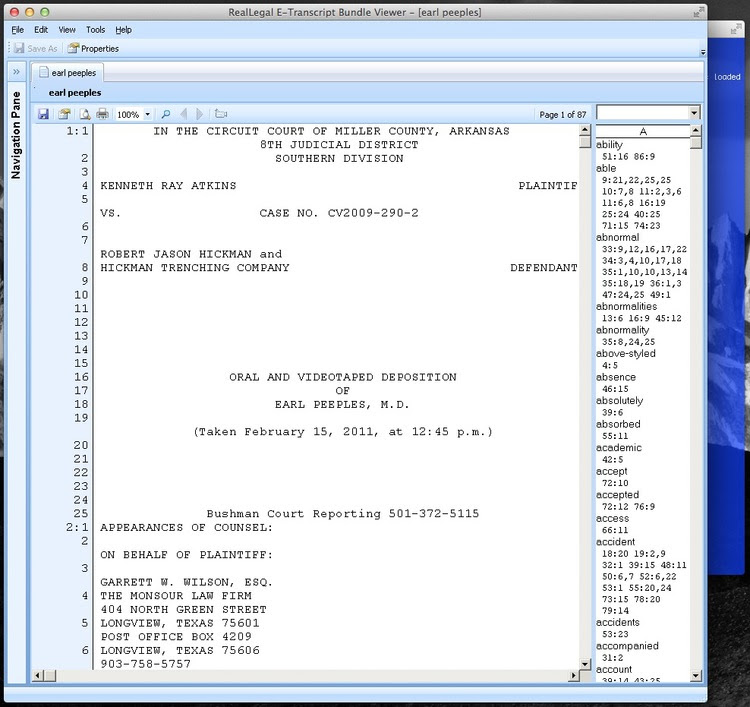The width and height of the screenshot is (750, 707).
Task: Click transcript scrollbar up arrow
Action: 585,130
